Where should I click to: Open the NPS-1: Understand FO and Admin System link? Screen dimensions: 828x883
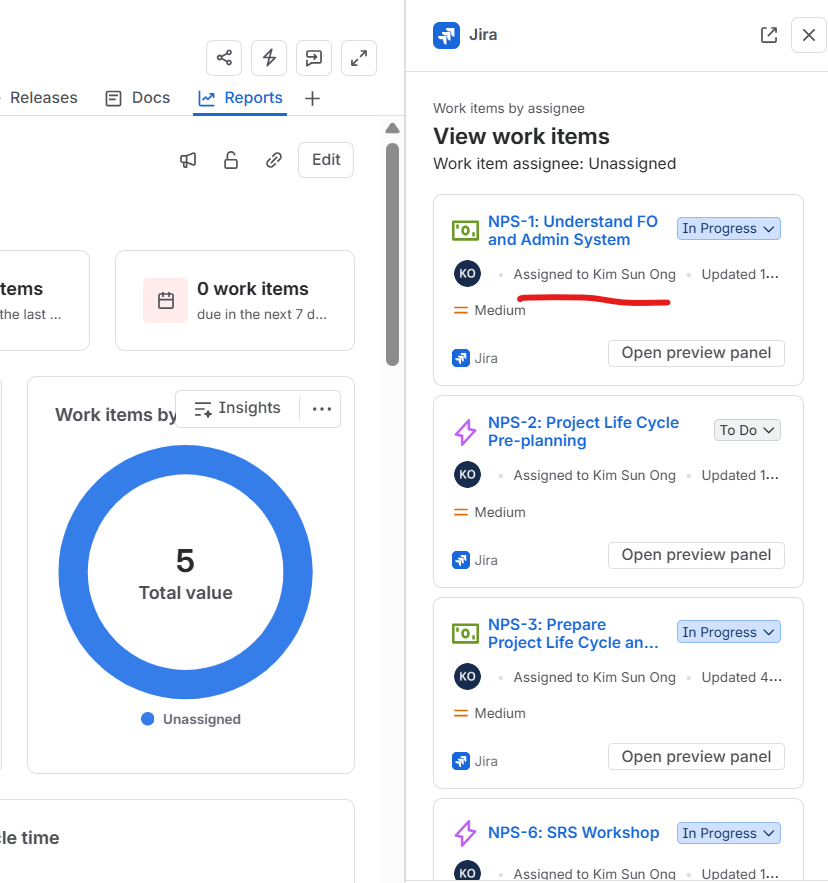(x=573, y=230)
